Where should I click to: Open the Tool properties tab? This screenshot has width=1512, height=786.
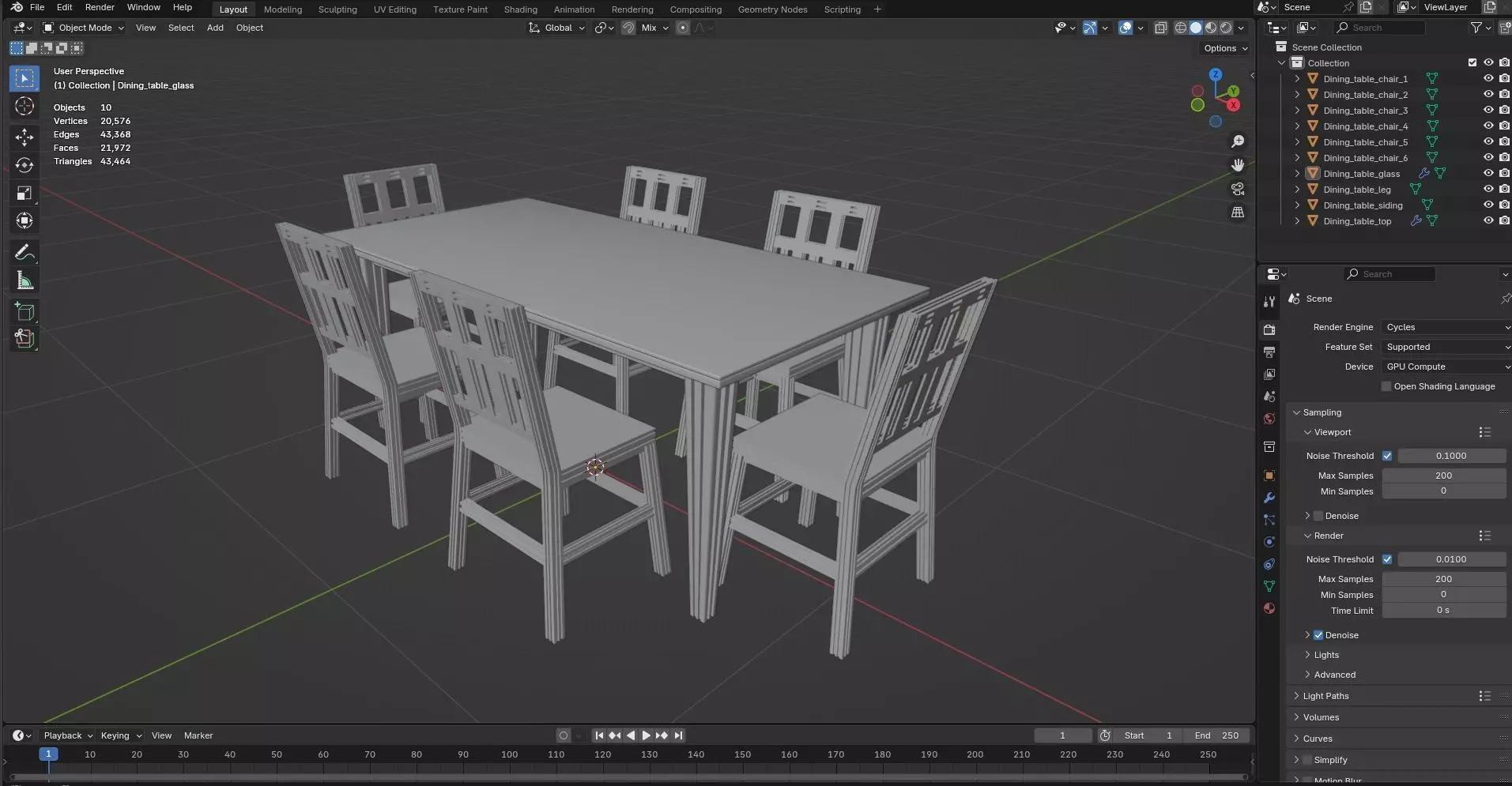coord(1269,302)
